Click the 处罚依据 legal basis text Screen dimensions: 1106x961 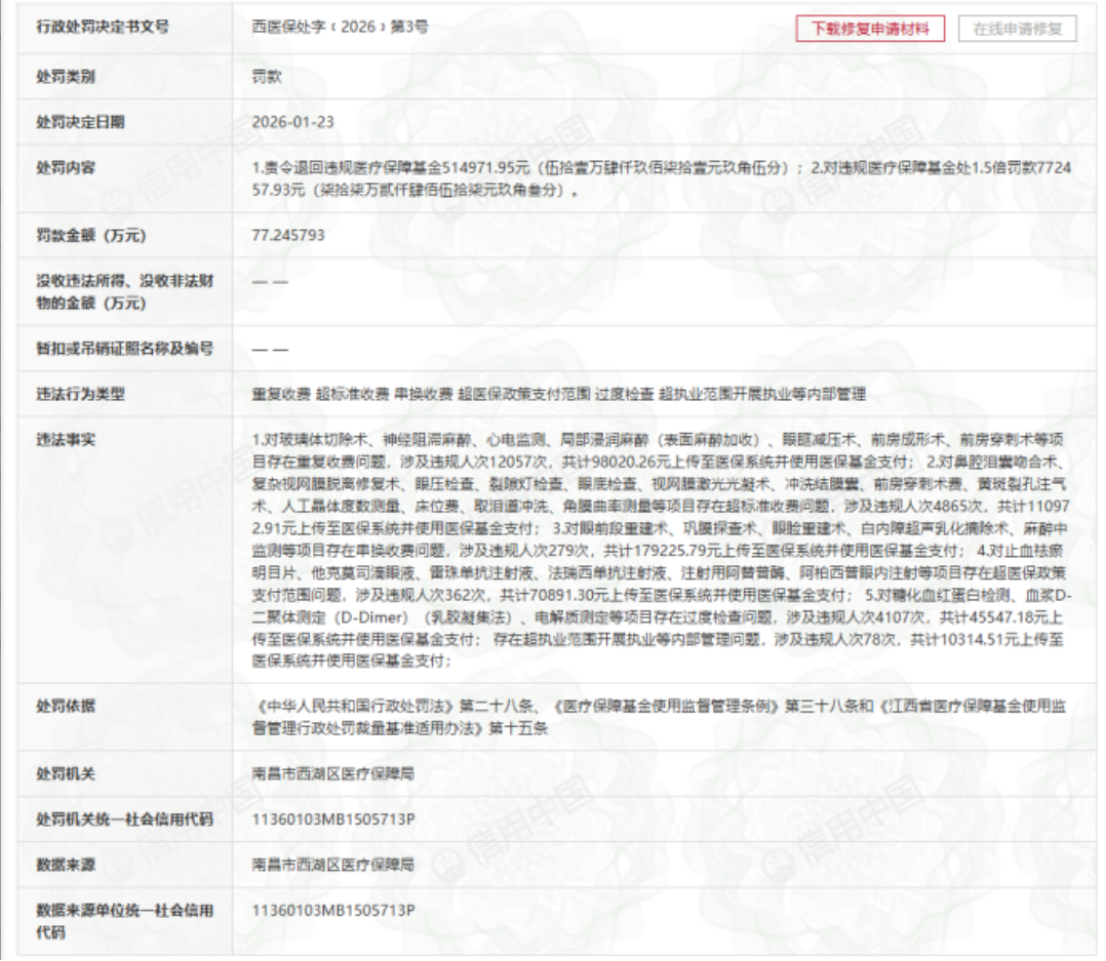pyautogui.click(x=659, y=717)
